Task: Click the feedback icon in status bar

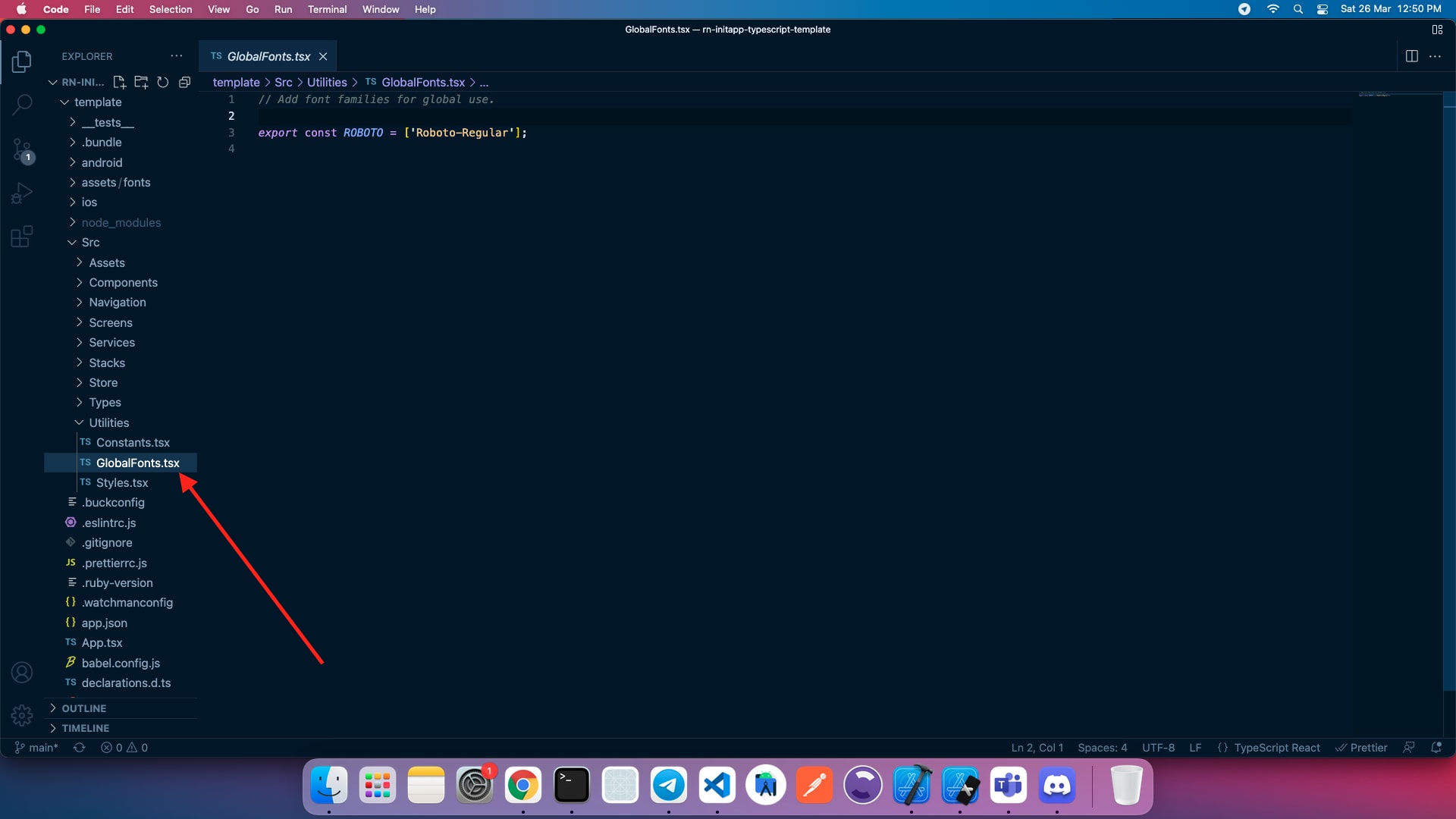Action: [1408, 748]
